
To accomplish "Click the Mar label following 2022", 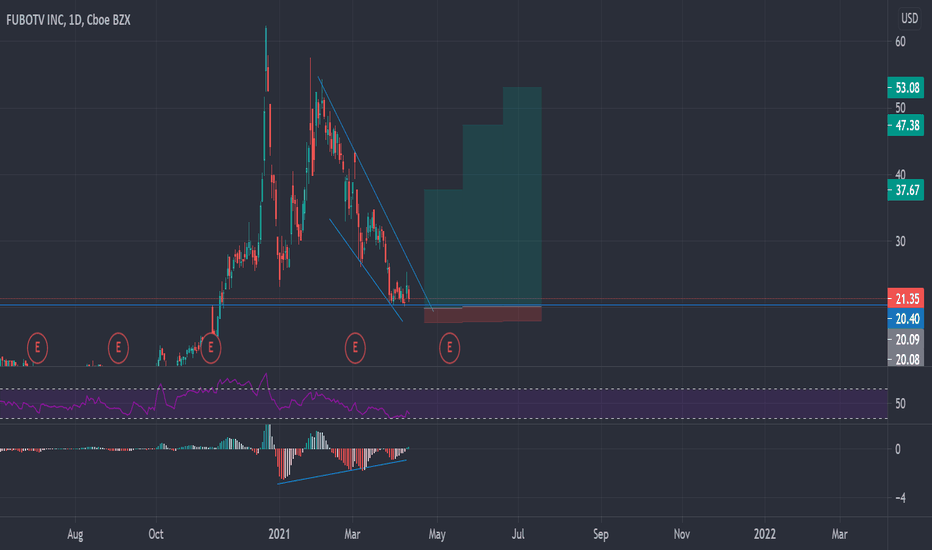I will pyautogui.click(x=839, y=534).
